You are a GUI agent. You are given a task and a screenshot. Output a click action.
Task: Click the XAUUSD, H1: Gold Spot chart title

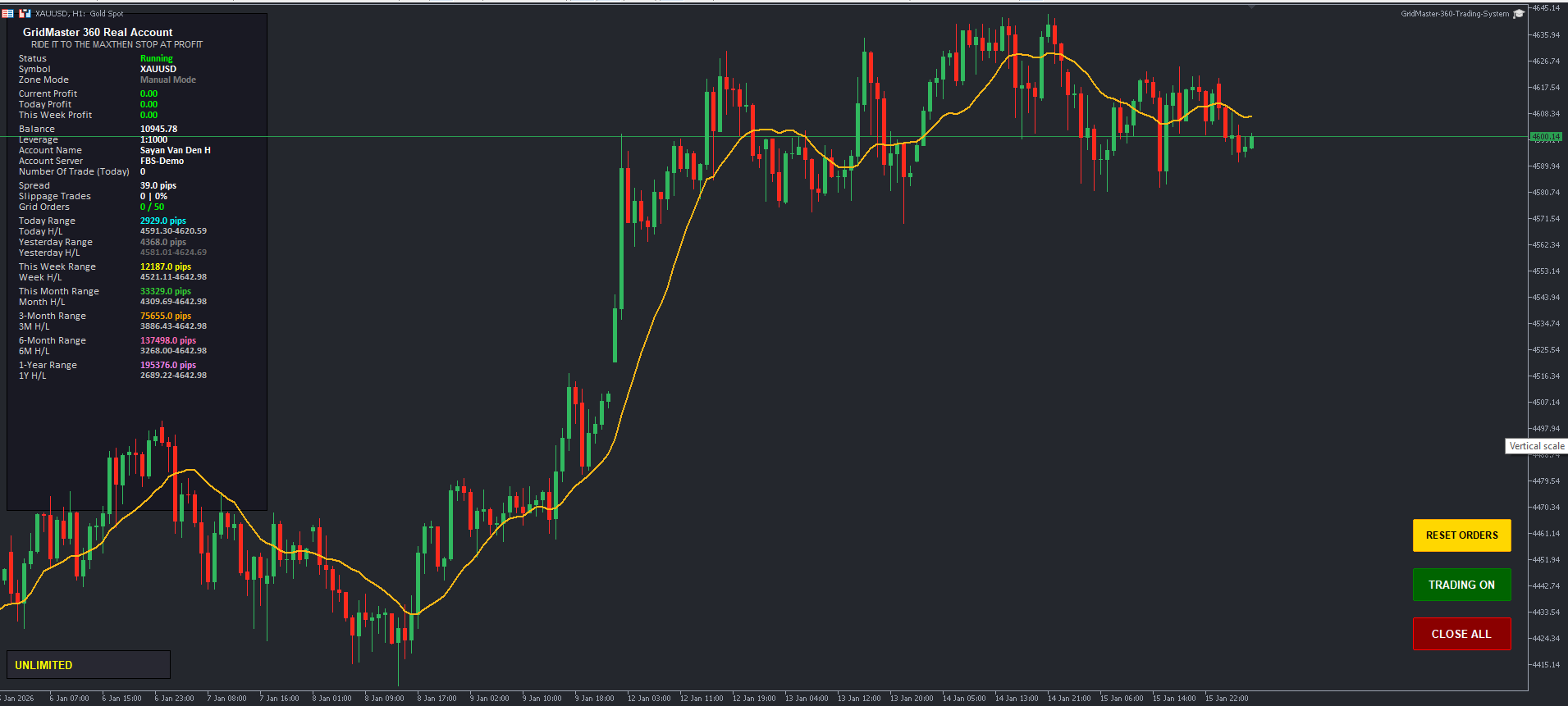point(79,13)
